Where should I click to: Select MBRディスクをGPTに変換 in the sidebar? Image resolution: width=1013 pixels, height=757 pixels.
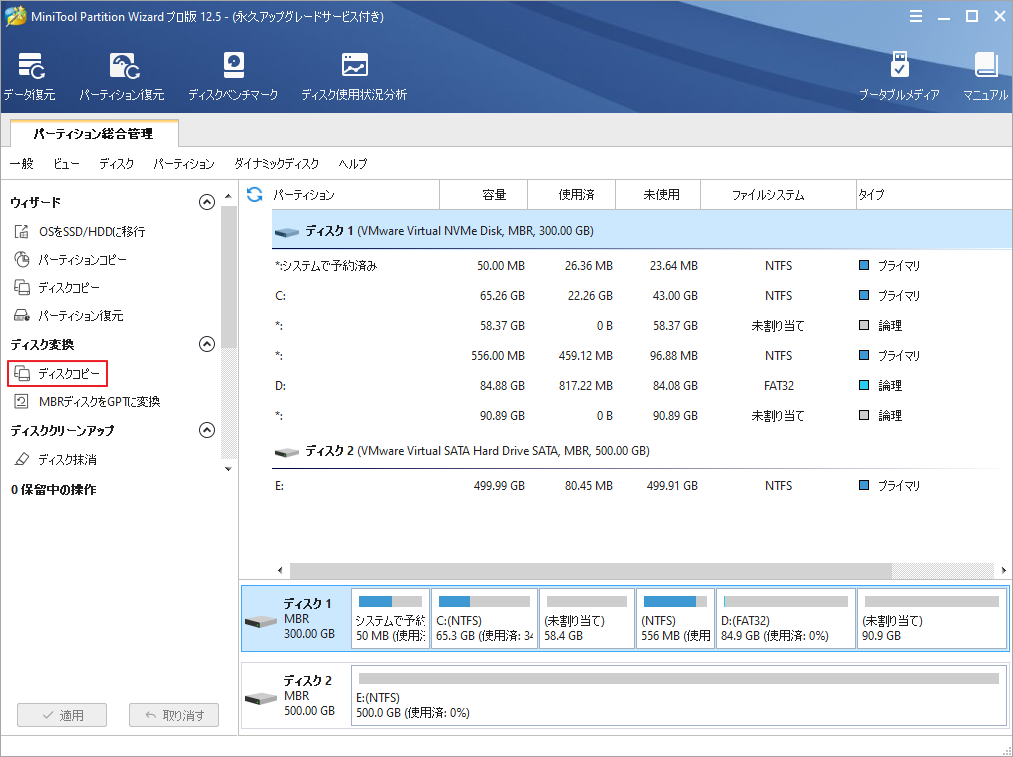pos(98,401)
